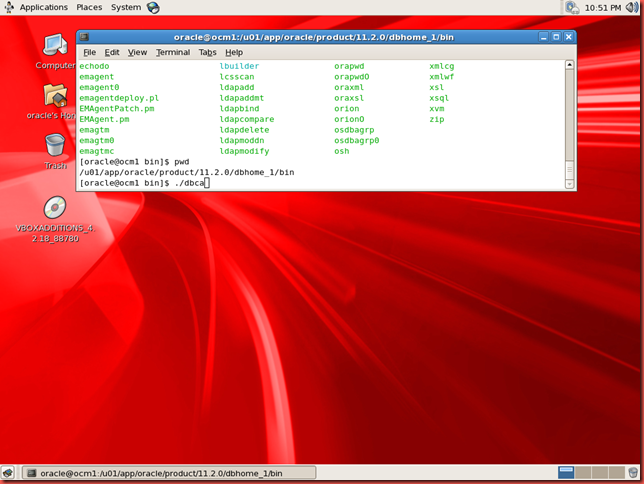The image size is (644, 484).
Task: Click the 'EMAgentPatch.pm' file name
Action: click(117, 108)
